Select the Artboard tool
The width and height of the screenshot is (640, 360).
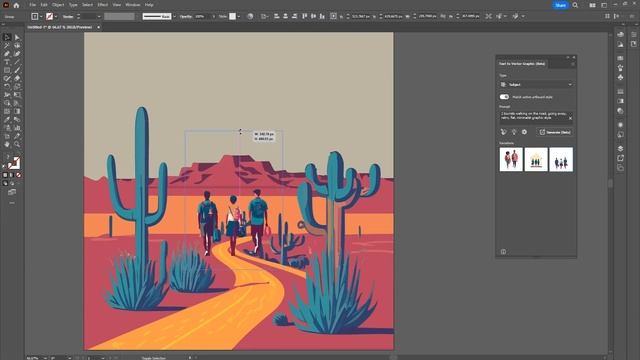pyautogui.click(x=7, y=136)
